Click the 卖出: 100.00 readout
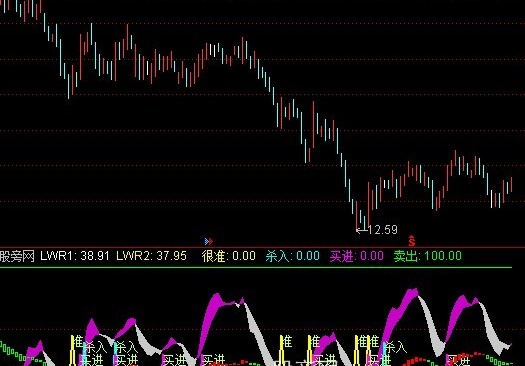The image size is (525, 366). [x=428, y=256]
